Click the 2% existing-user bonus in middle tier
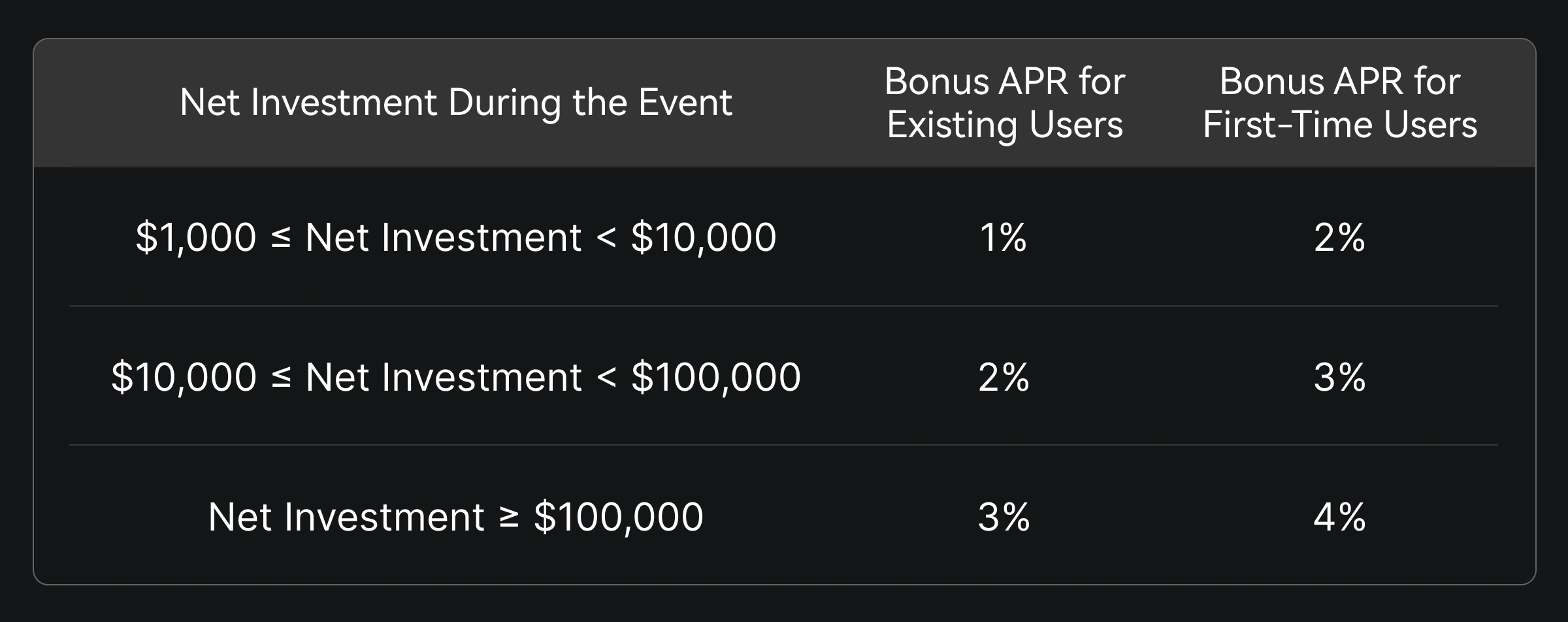Screen dimensions: 1568x622 pyautogui.click(x=1004, y=377)
